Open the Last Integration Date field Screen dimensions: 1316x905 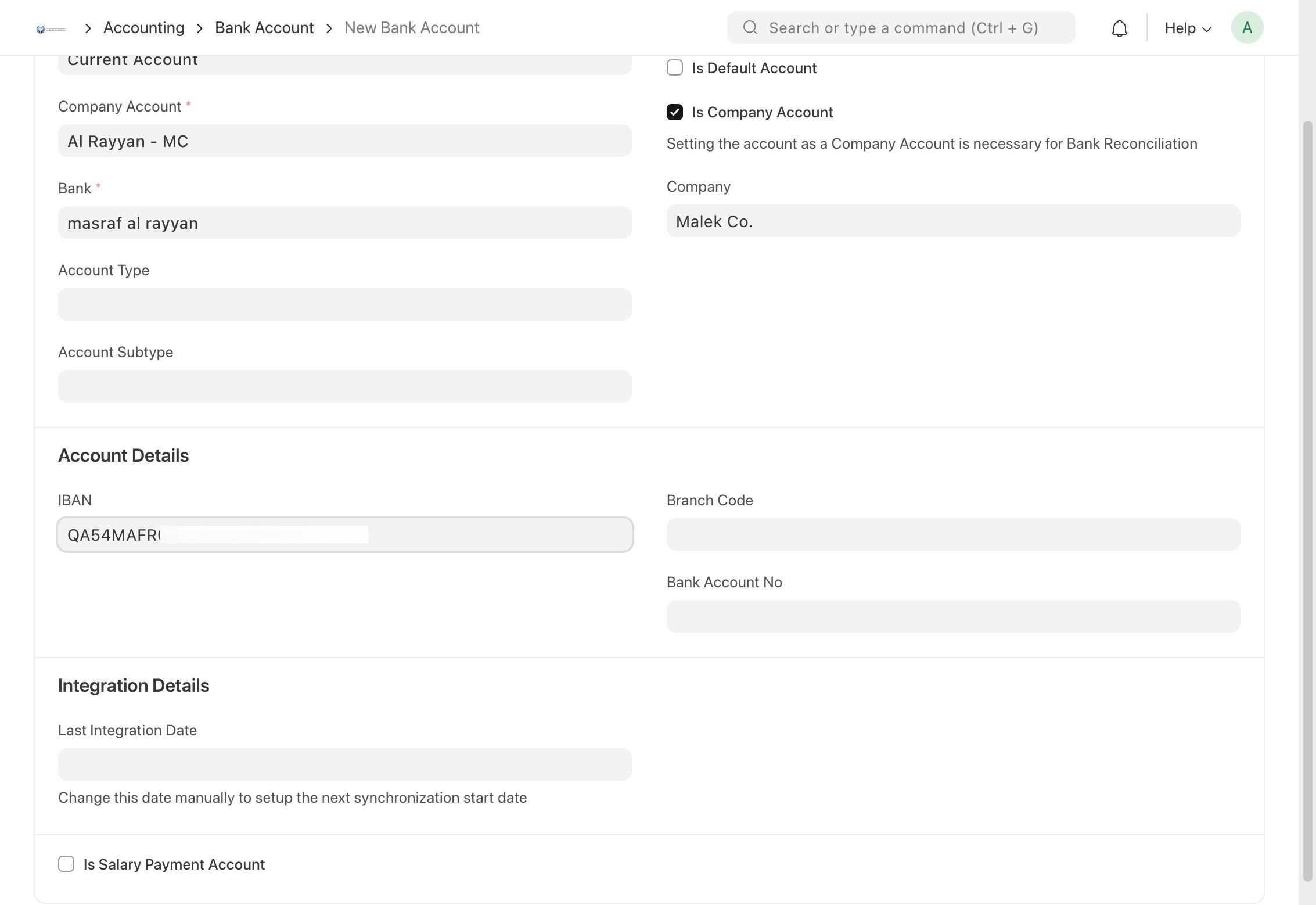coord(345,764)
